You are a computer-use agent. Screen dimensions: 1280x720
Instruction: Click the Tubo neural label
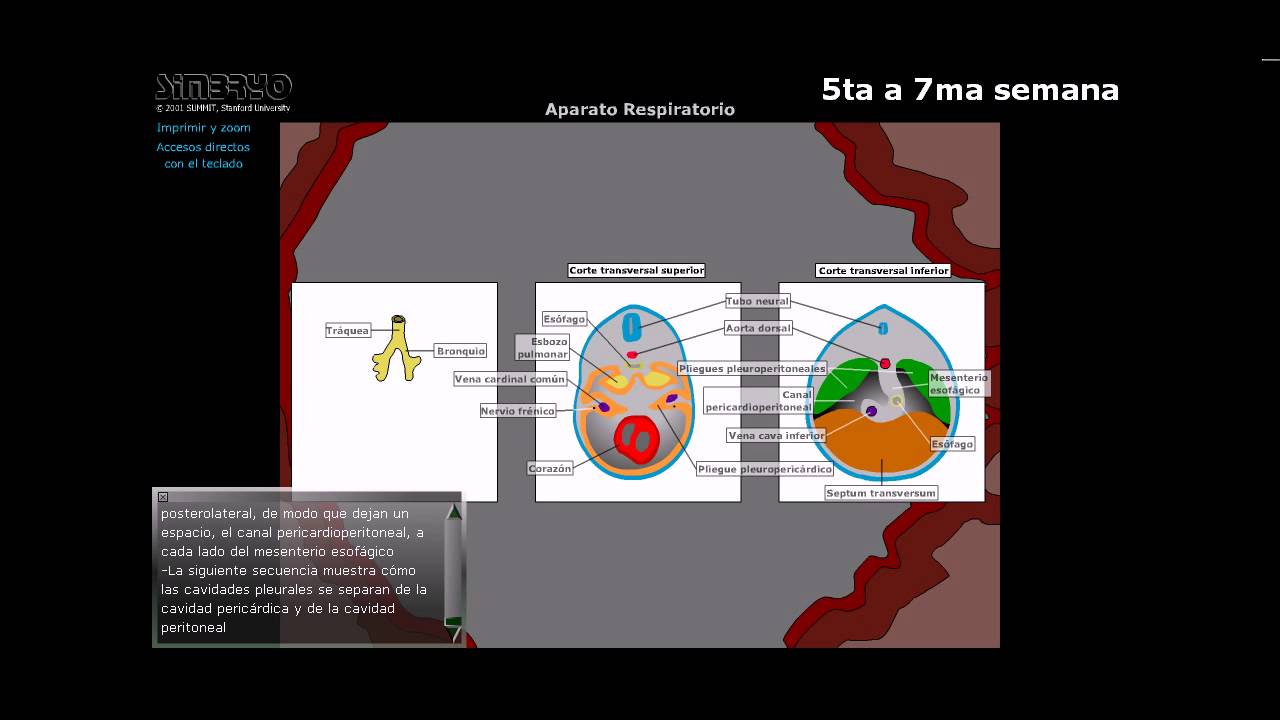tap(758, 301)
